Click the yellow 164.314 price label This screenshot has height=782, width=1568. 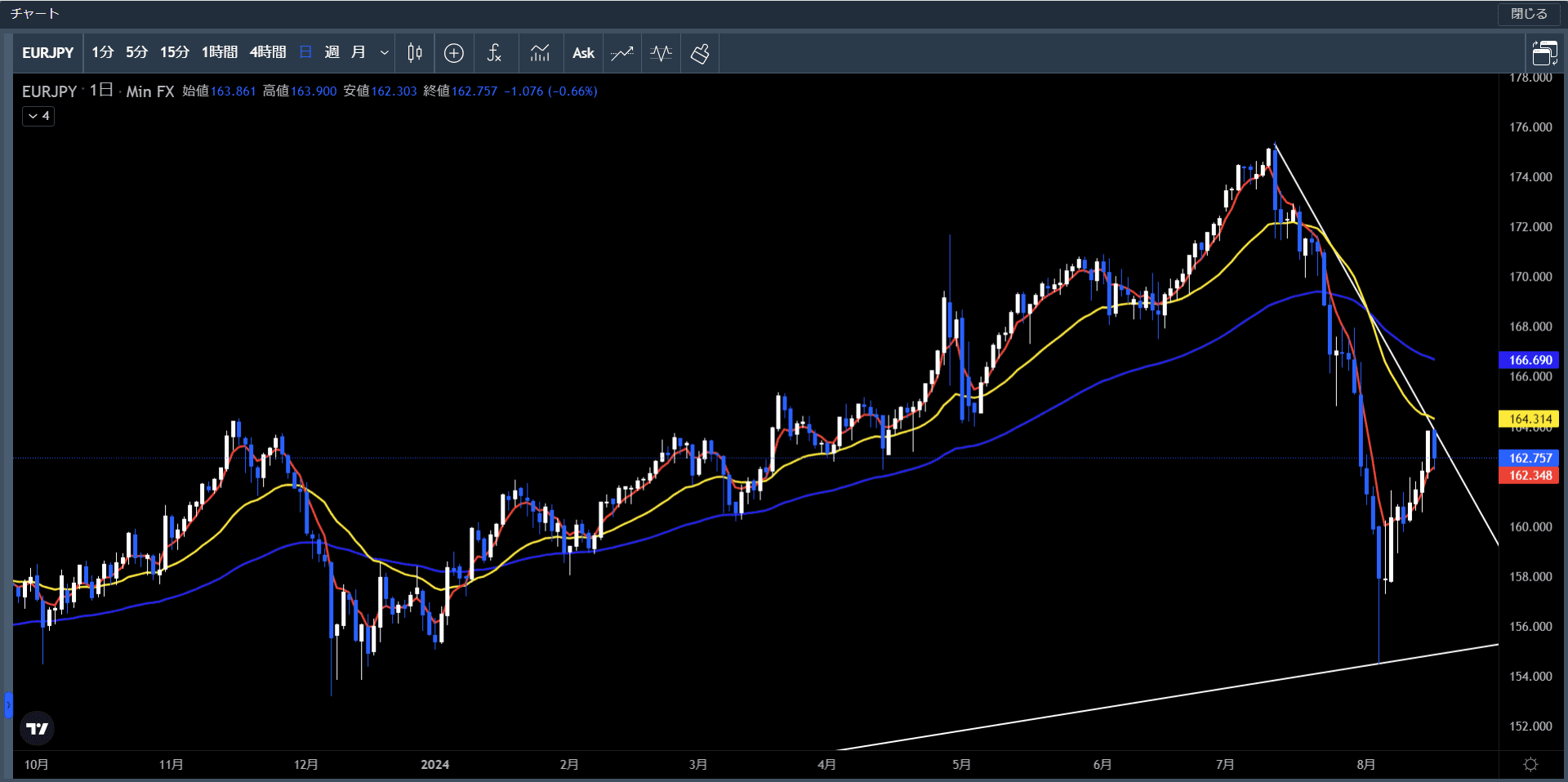tap(1529, 419)
